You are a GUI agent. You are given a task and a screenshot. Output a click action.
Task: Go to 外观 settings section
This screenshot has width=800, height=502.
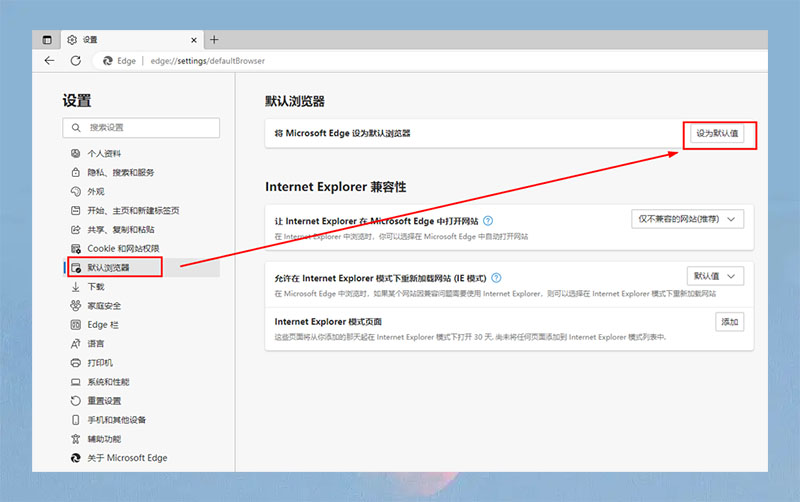tap(96, 191)
